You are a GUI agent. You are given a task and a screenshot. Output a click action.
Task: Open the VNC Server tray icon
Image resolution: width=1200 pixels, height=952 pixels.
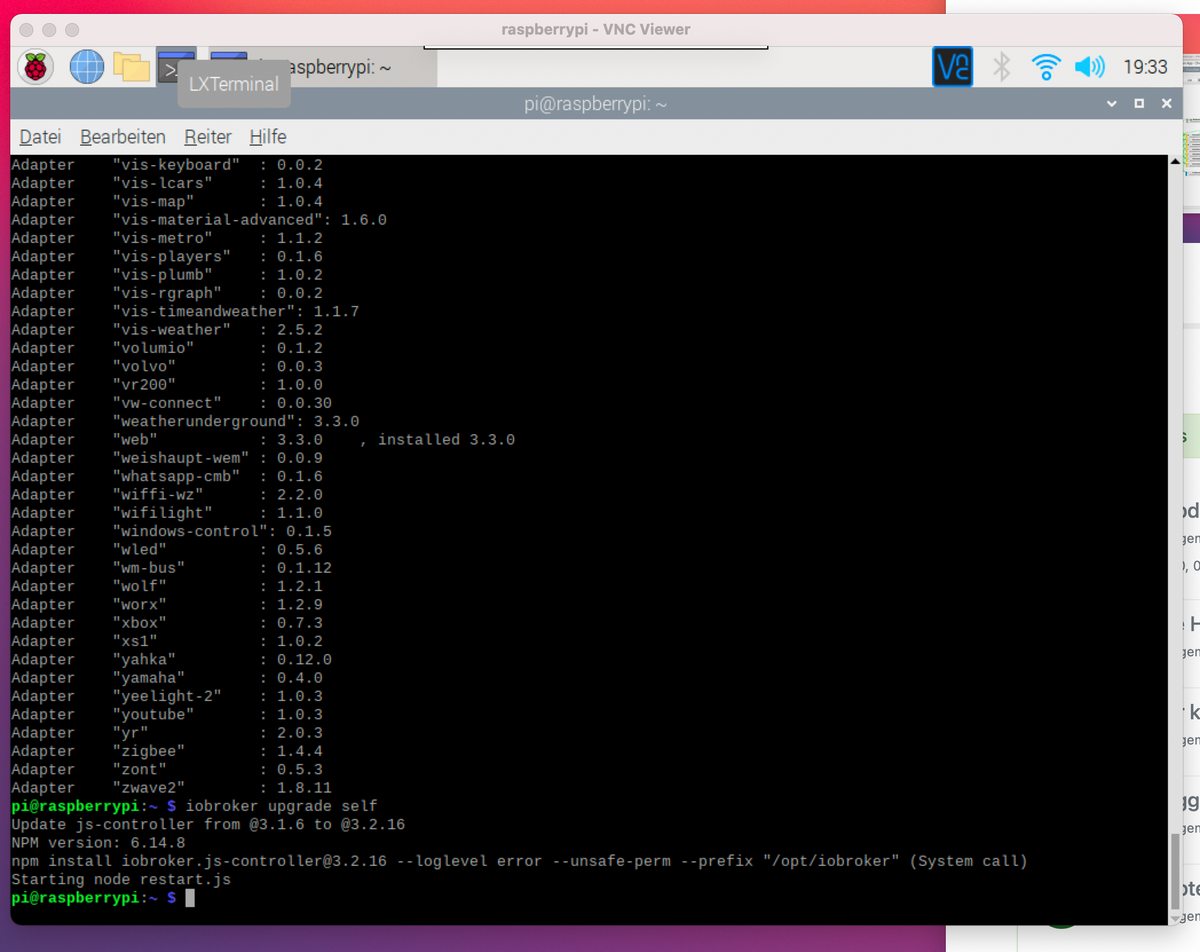(x=952, y=67)
